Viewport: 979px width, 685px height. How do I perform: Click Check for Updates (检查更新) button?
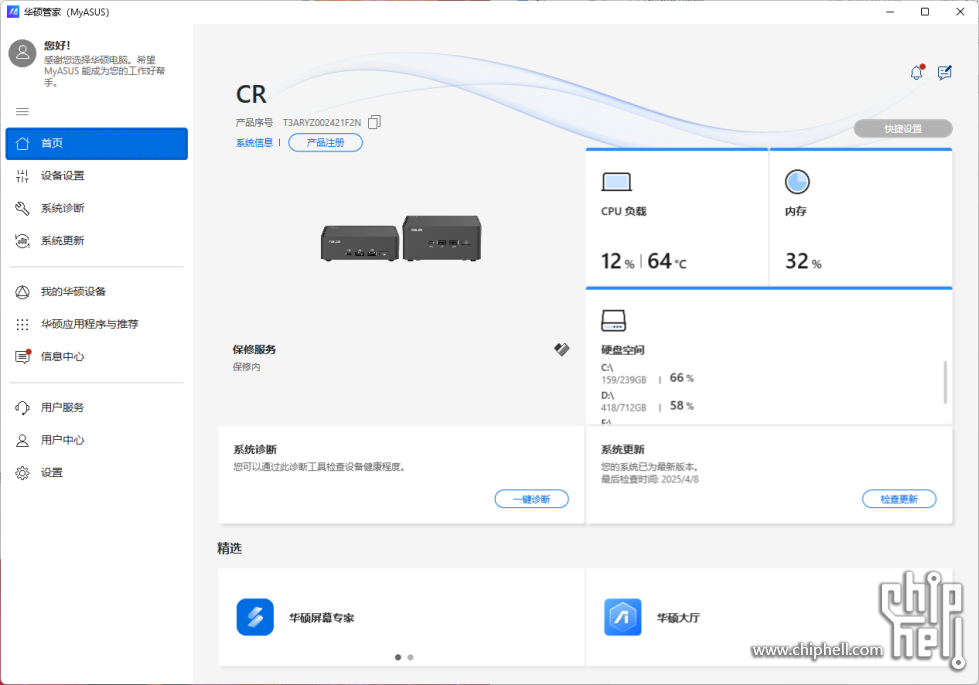pos(899,499)
